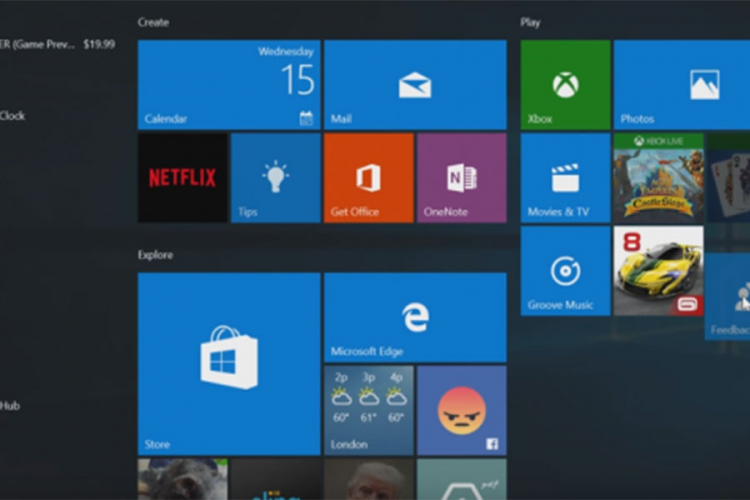Image resolution: width=750 pixels, height=500 pixels.
Task: Open the London weather tile
Action: point(369,411)
